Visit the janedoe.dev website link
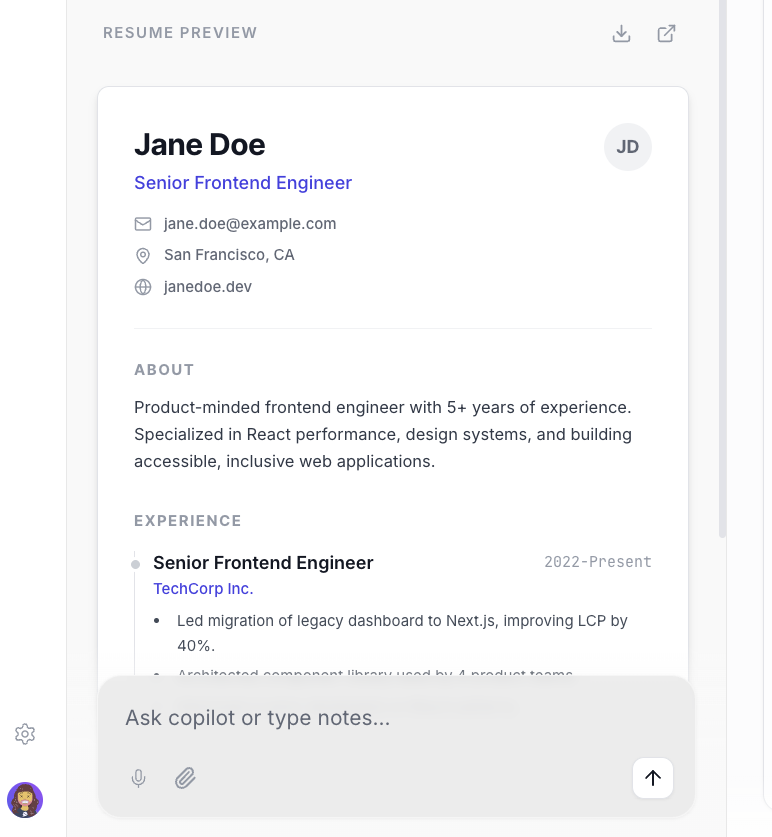The height and width of the screenshot is (837, 772). (207, 286)
